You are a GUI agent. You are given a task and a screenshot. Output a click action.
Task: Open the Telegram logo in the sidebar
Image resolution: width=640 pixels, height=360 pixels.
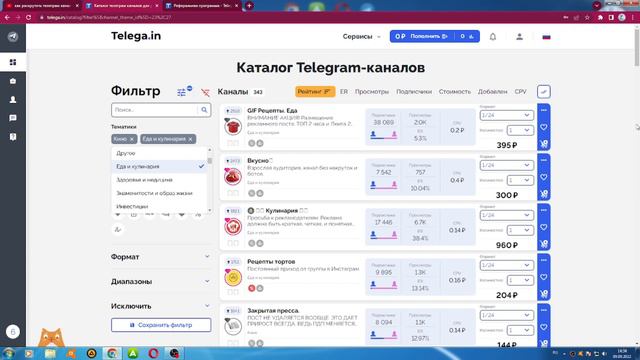[13, 37]
